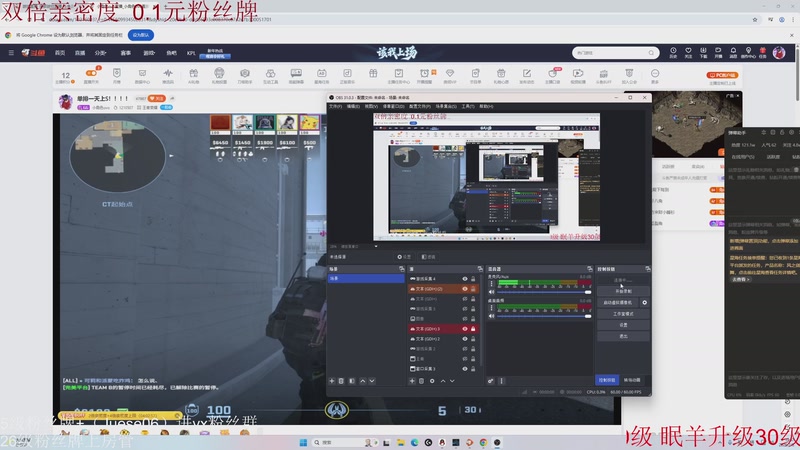Screen dimensions: 800x450
Task: Open the 分类 dropdown in Douyu navbar
Action: [x=101, y=53]
